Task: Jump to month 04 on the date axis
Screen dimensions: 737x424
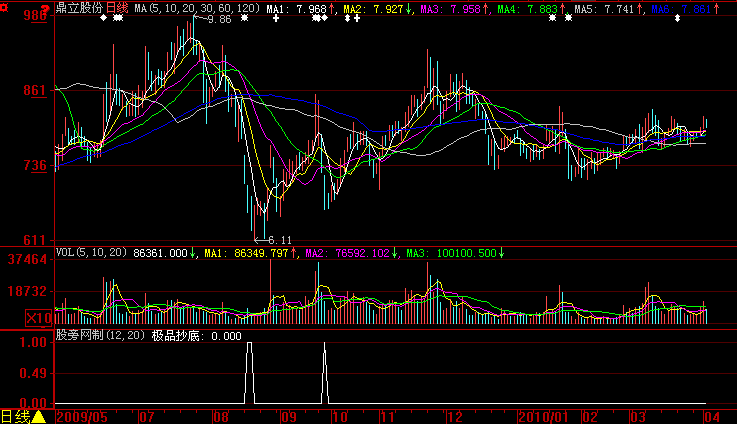Action: [712, 417]
